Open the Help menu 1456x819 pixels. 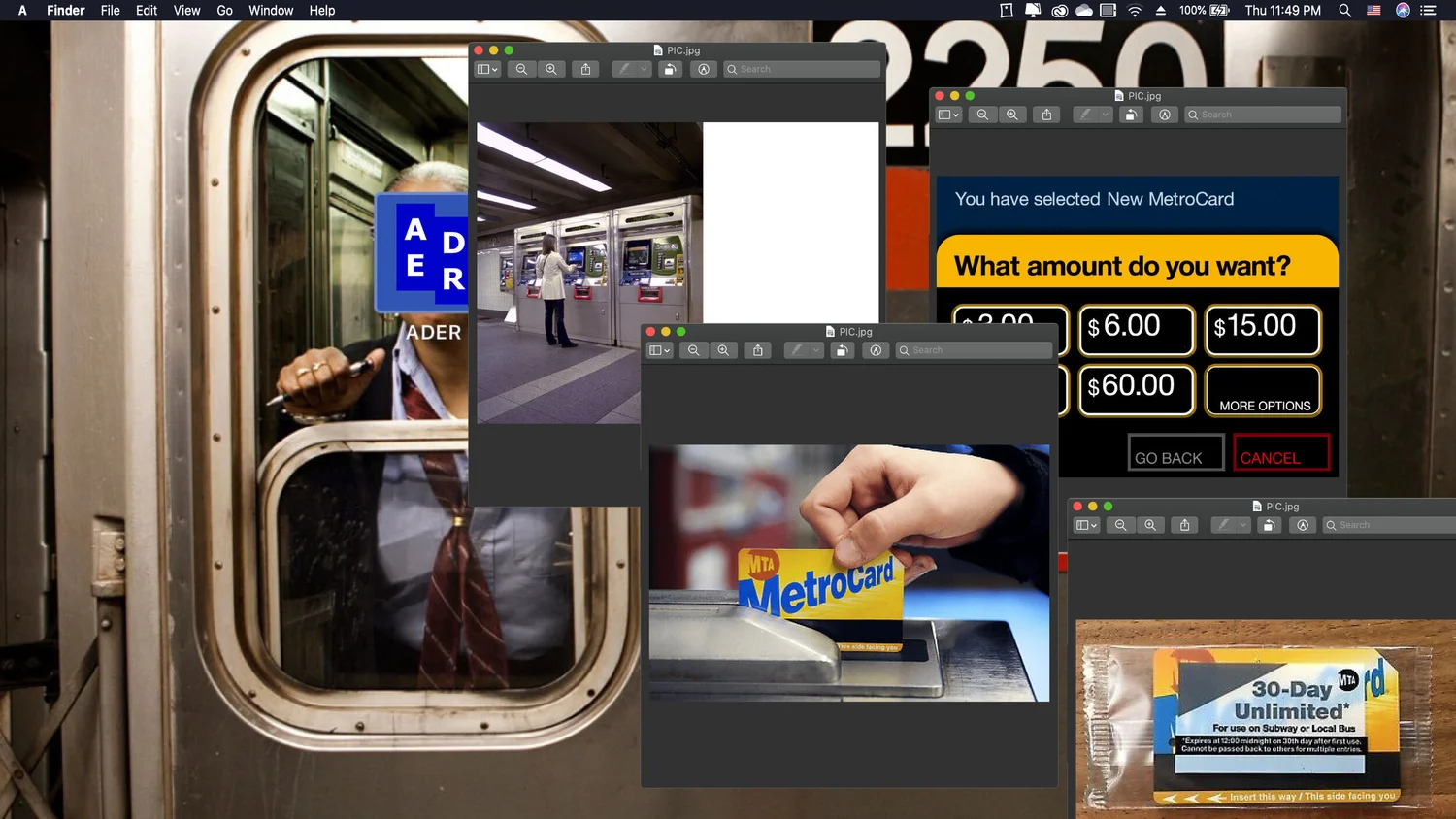click(322, 11)
